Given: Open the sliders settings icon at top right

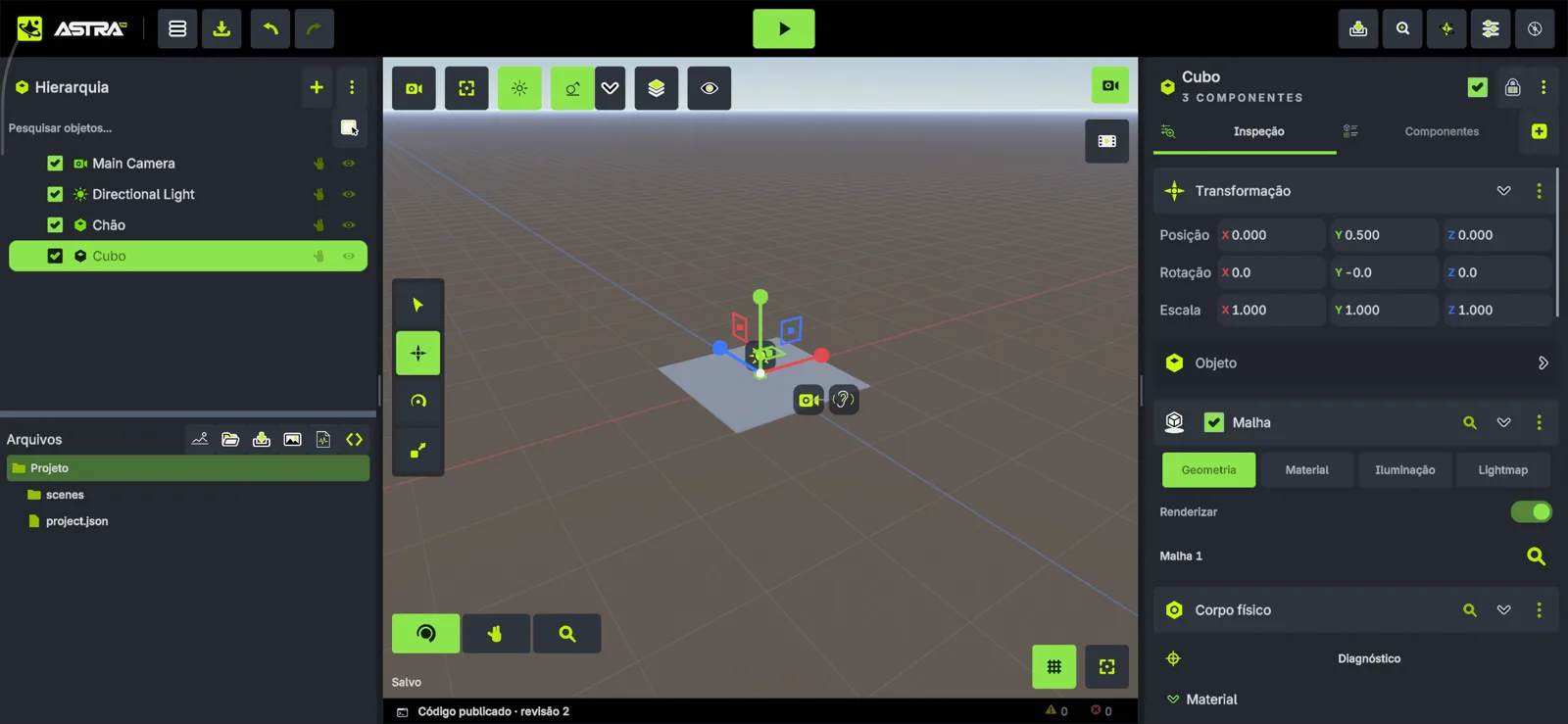Looking at the screenshot, I should coord(1491,29).
